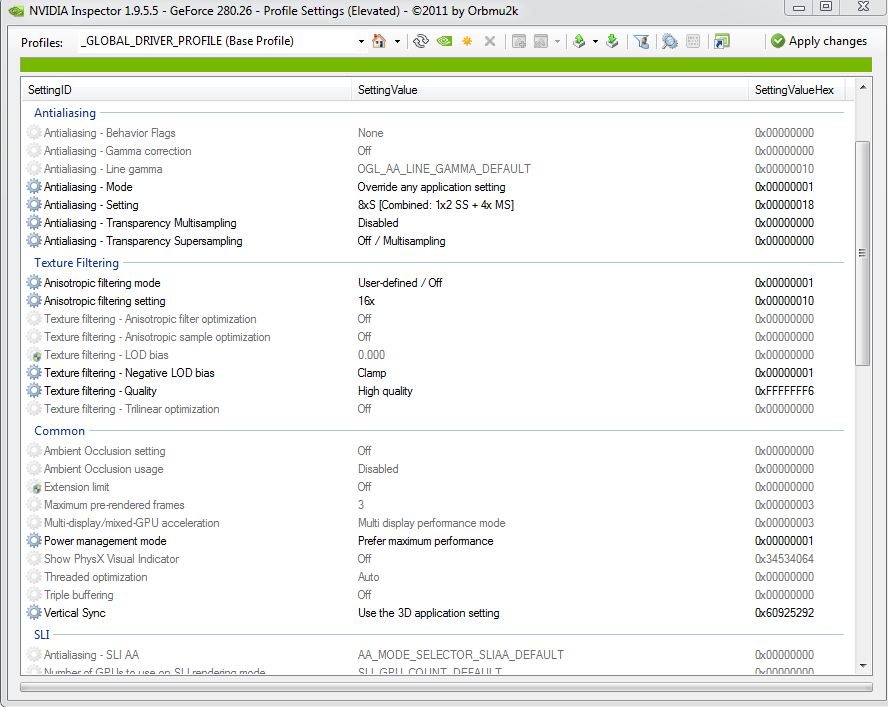Open the export profiles dropdown arrow
This screenshot has width=888, height=707.
coord(595,41)
